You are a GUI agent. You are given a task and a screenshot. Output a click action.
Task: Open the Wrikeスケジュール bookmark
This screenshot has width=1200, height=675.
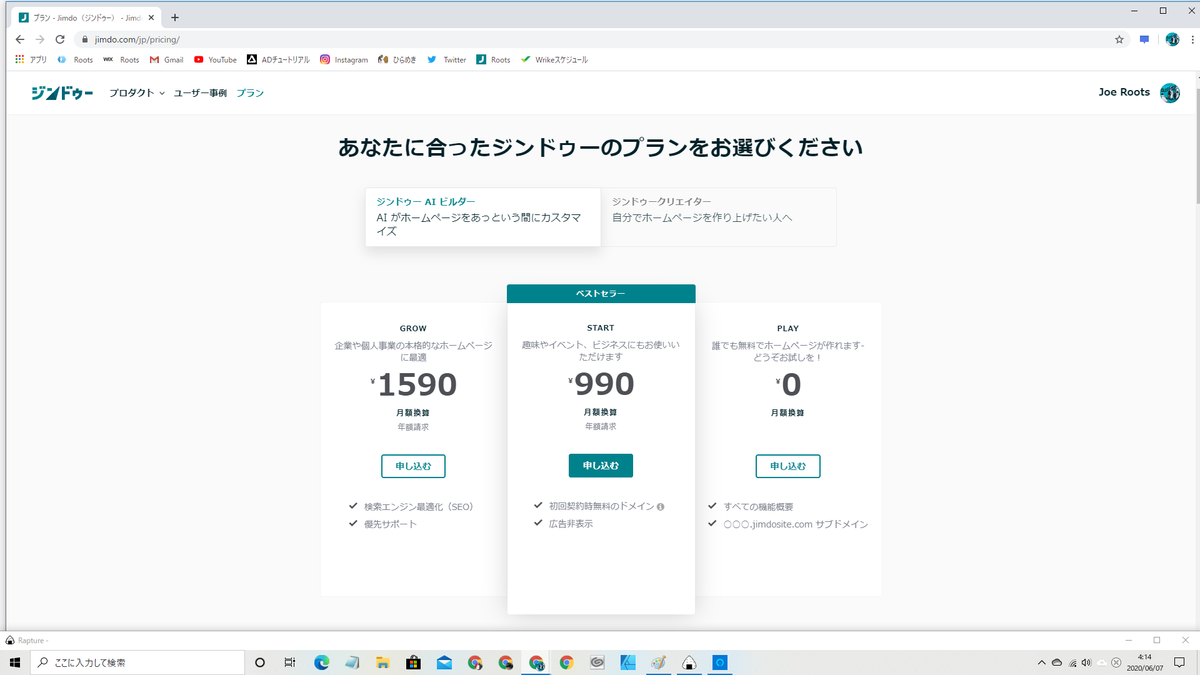tap(554, 60)
